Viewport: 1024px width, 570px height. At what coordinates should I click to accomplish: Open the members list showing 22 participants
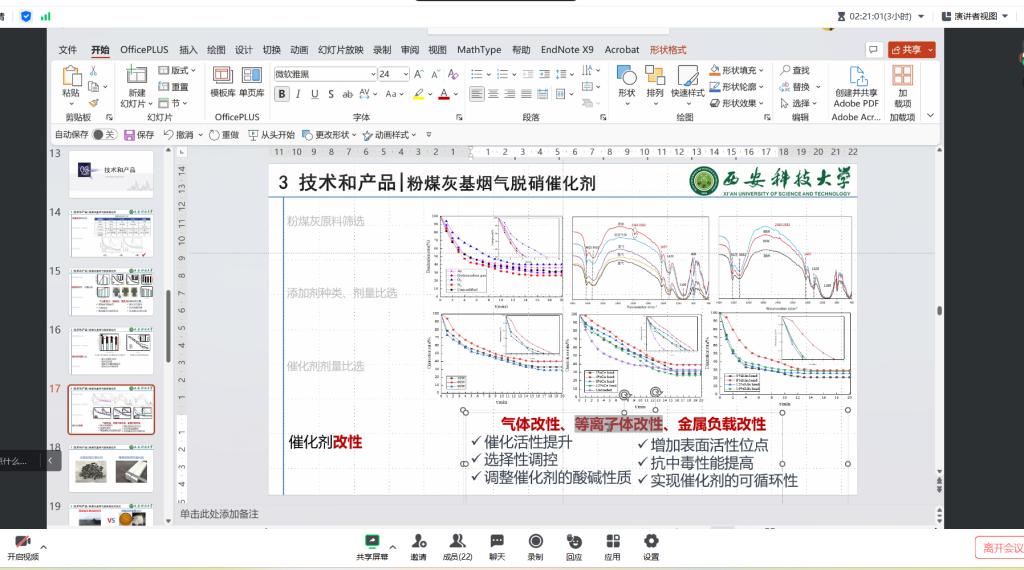tap(457, 541)
